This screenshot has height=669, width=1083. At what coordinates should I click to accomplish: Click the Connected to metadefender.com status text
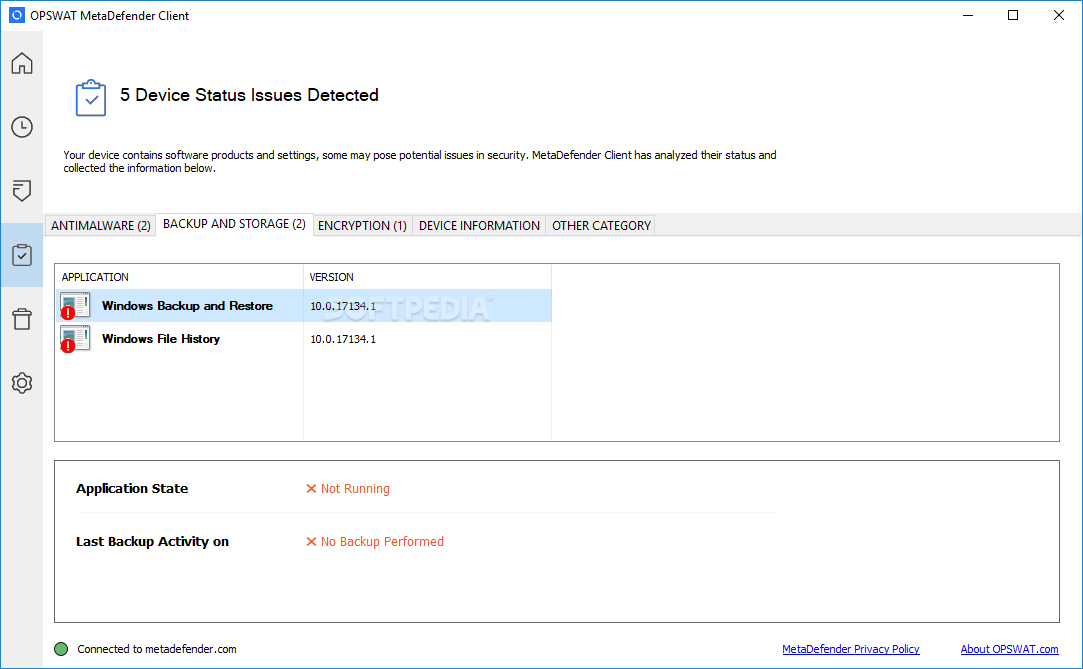click(x=157, y=649)
